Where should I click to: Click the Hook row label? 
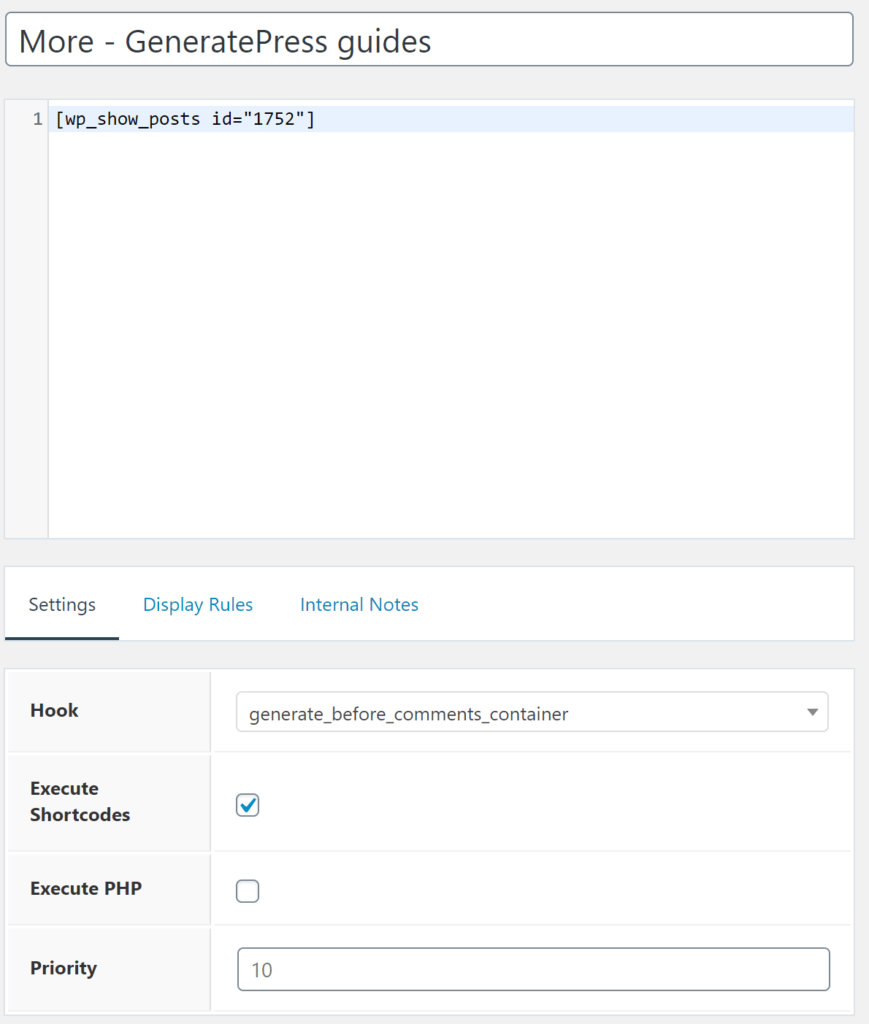point(54,711)
